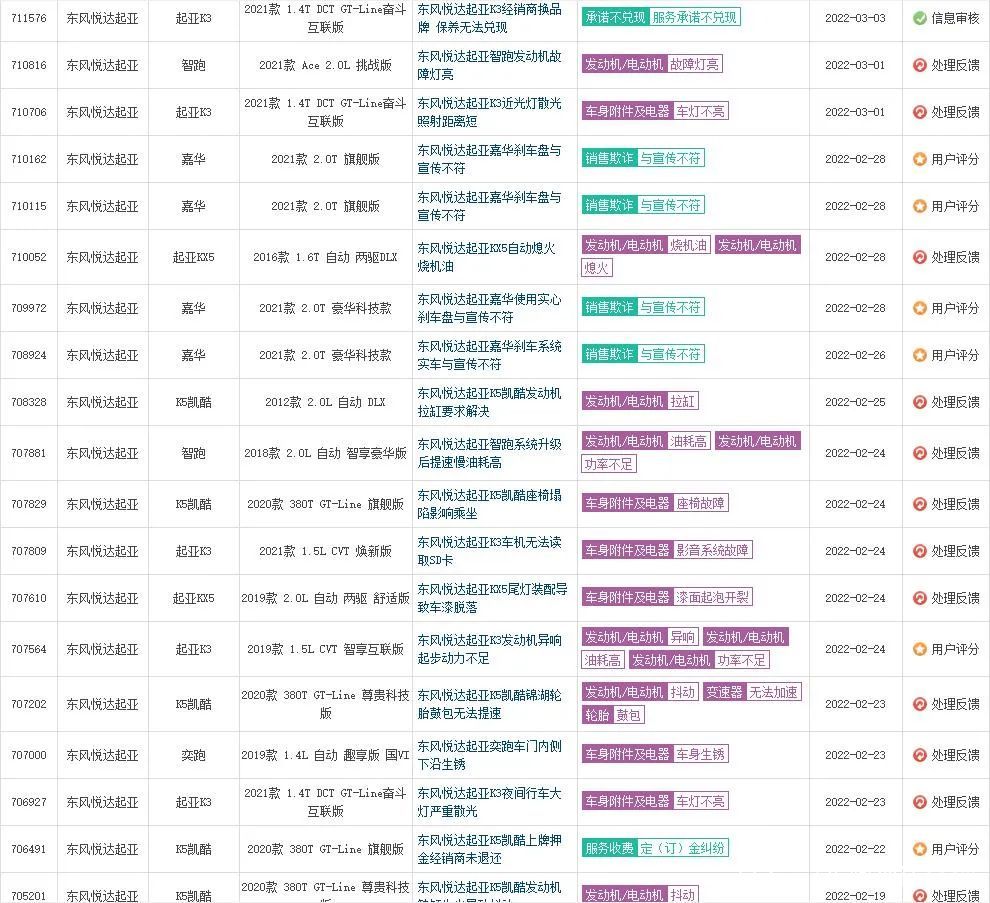Click the 异响 tag in row 707564
The height and width of the screenshot is (903, 990).
(682, 637)
